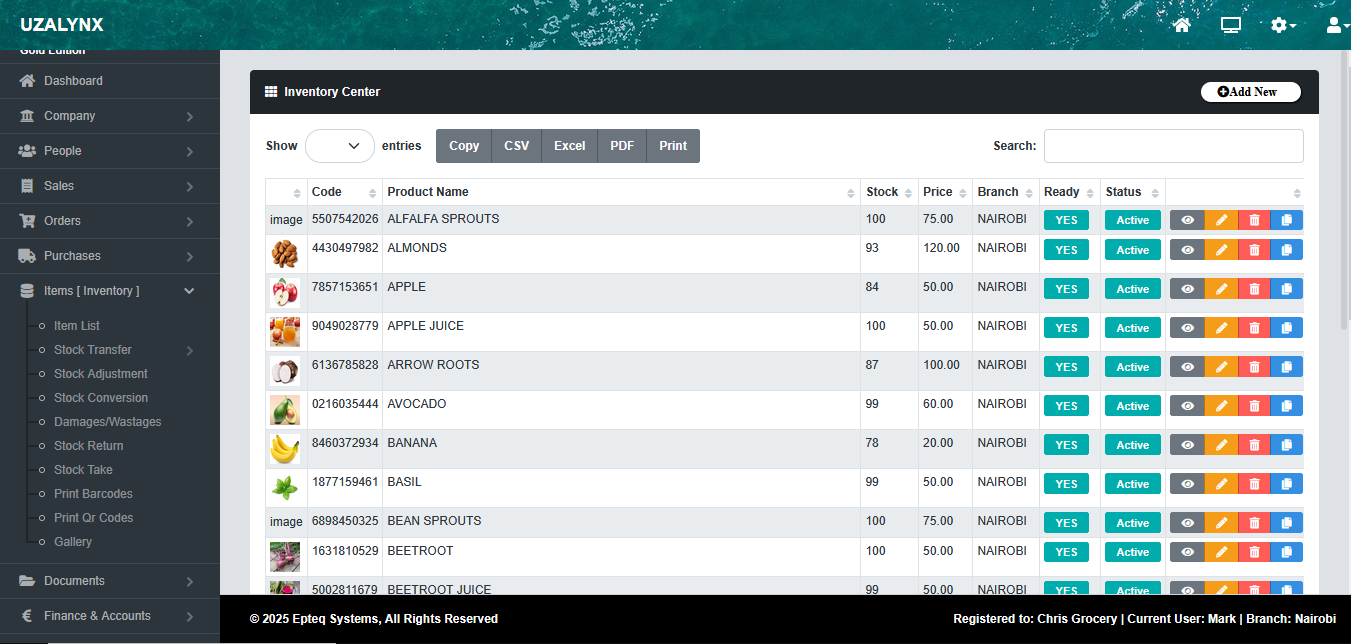Click trash icon for BANANA row
Screen dimensions: 1351x644
point(1254,445)
